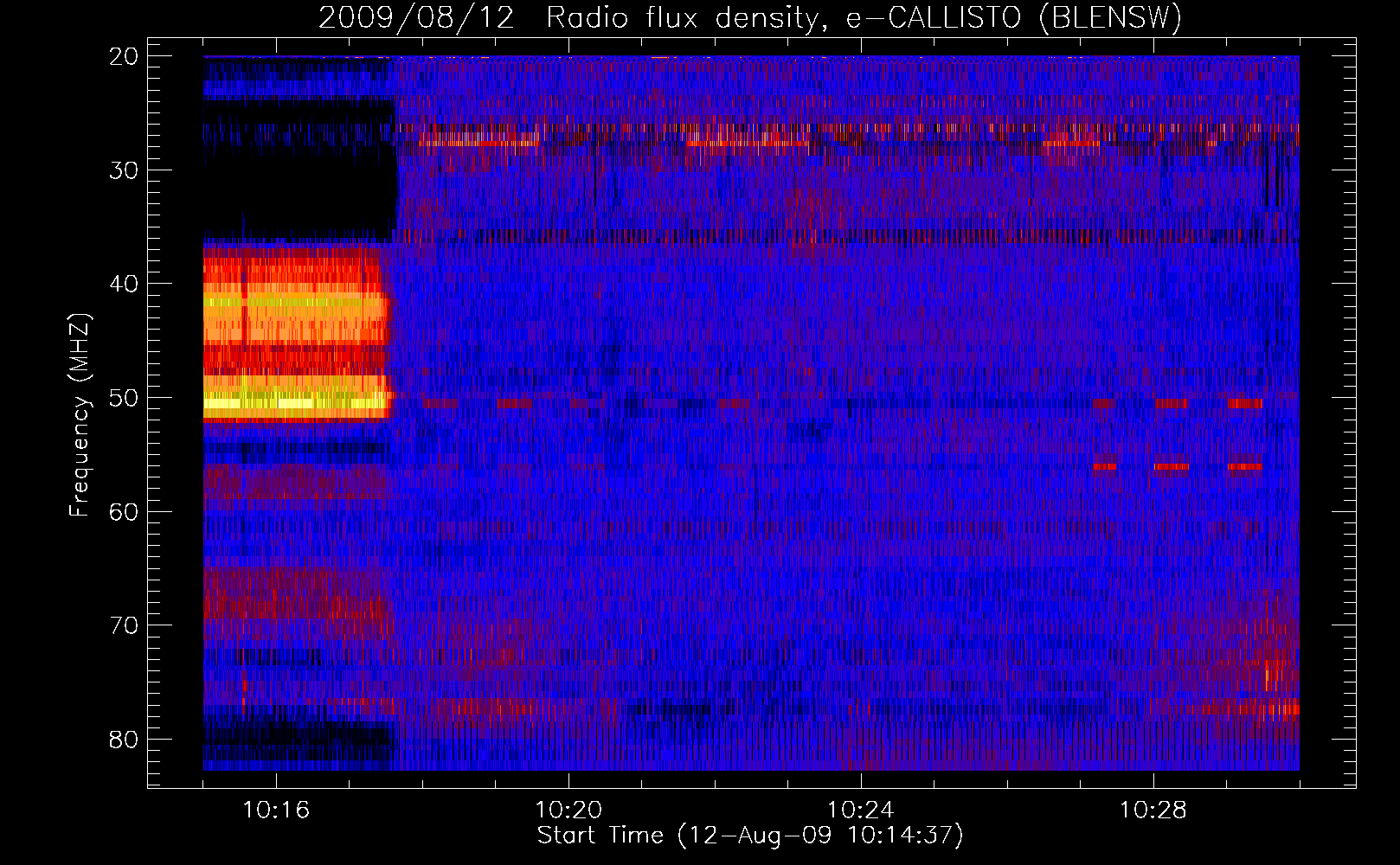
Task: Click the 'Start Time (12-Aug-09 10:14:37)' label
Action: pos(750,836)
